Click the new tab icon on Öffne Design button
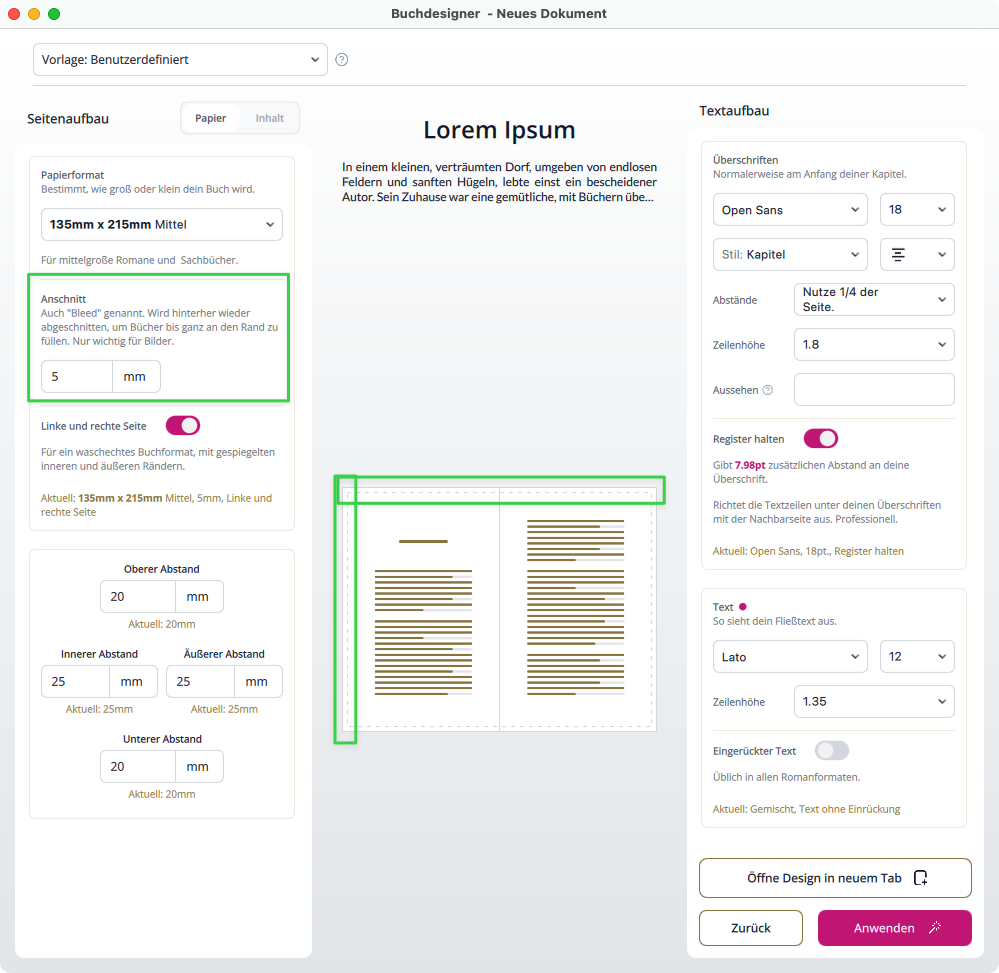The width and height of the screenshot is (999, 973). point(920,878)
